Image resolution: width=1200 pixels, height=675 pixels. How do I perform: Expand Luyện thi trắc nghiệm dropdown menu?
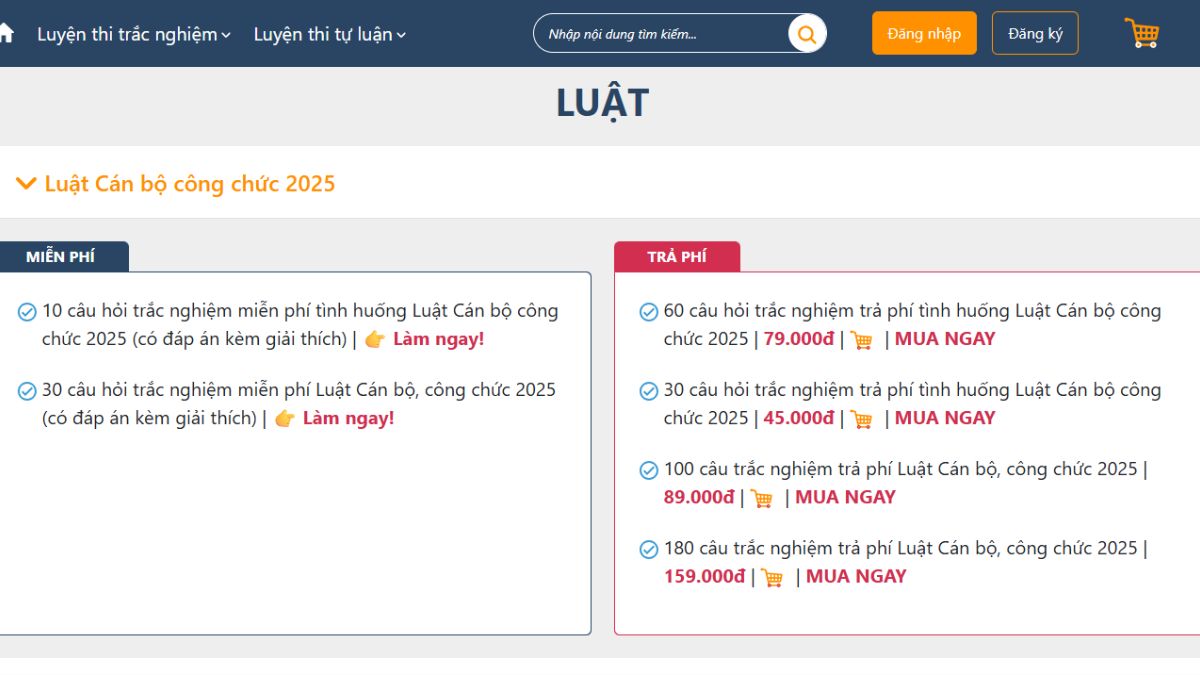134,34
